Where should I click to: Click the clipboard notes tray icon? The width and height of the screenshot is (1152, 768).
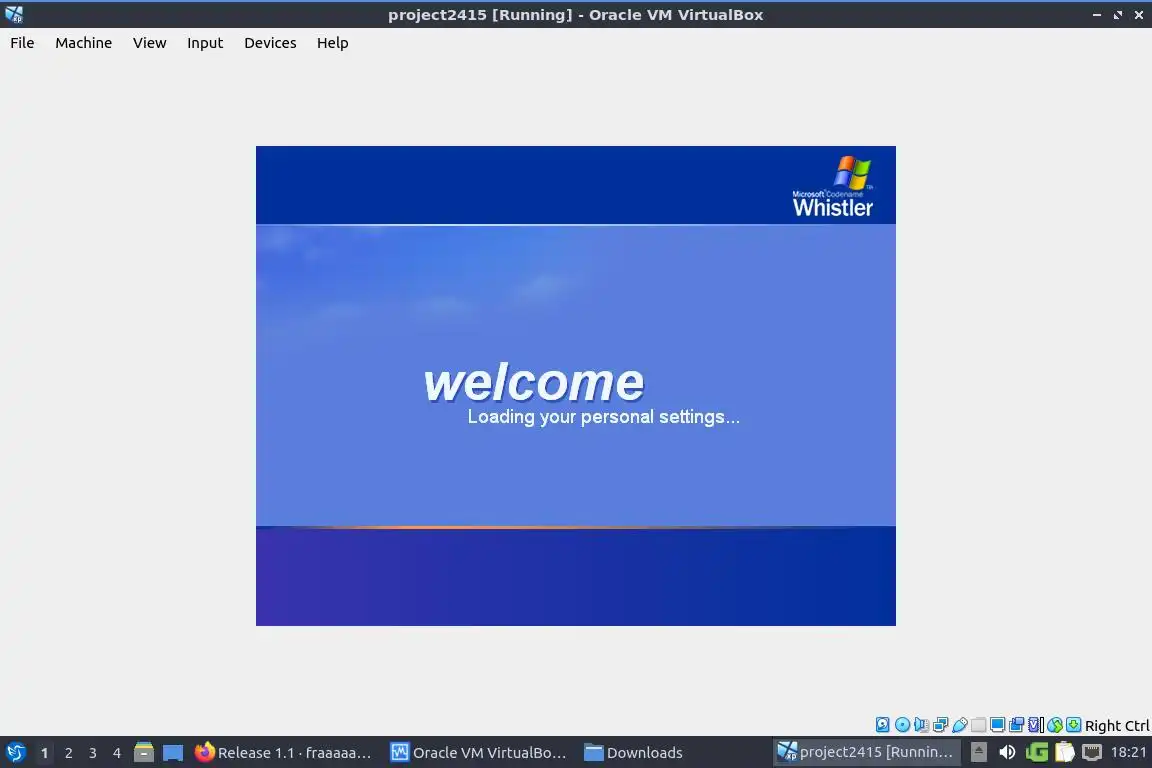pyautogui.click(x=1065, y=752)
